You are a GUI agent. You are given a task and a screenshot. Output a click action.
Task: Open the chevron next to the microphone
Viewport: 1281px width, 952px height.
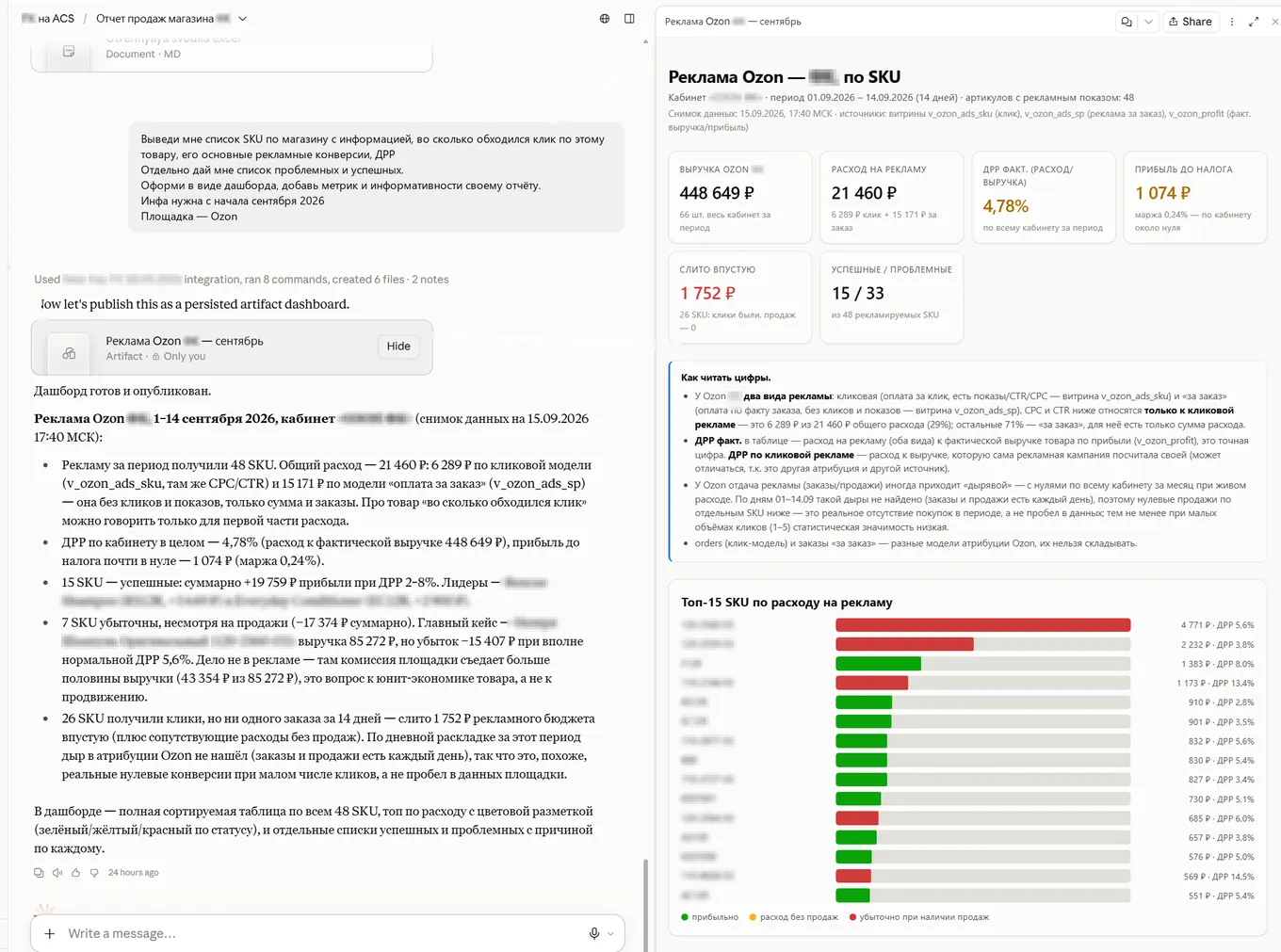click(x=610, y=934)
